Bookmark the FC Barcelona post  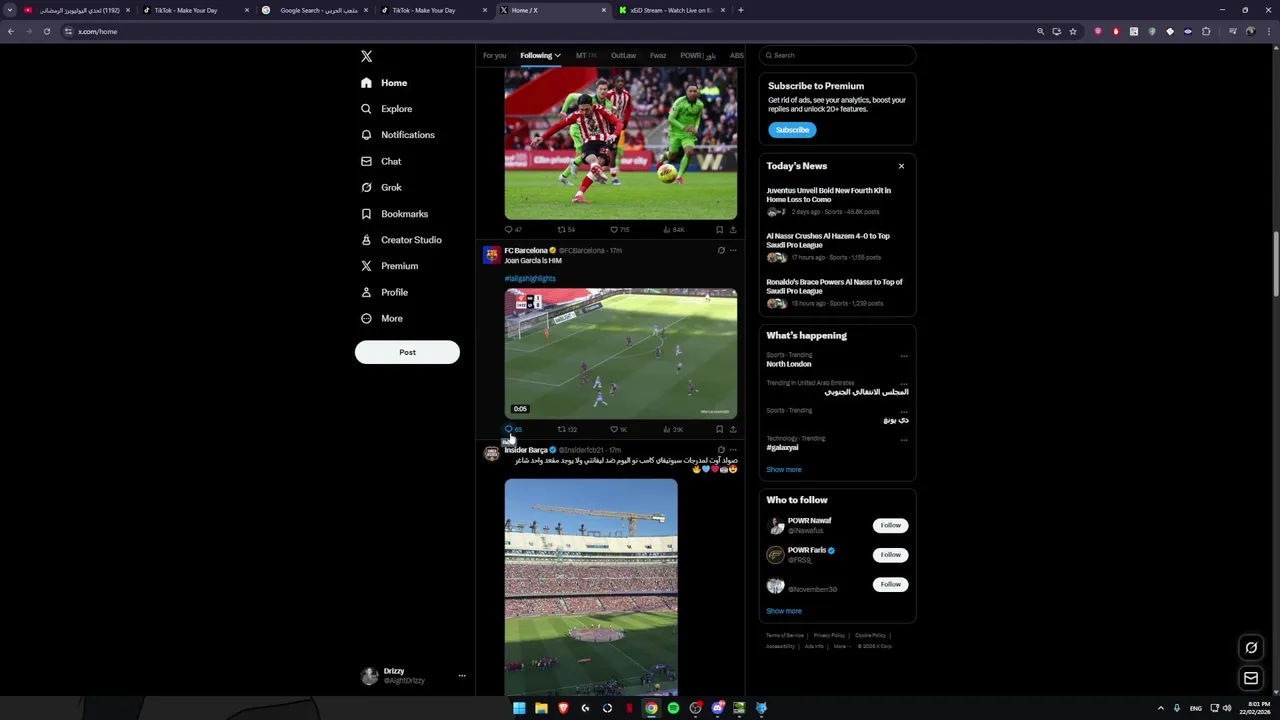point(719,429)
